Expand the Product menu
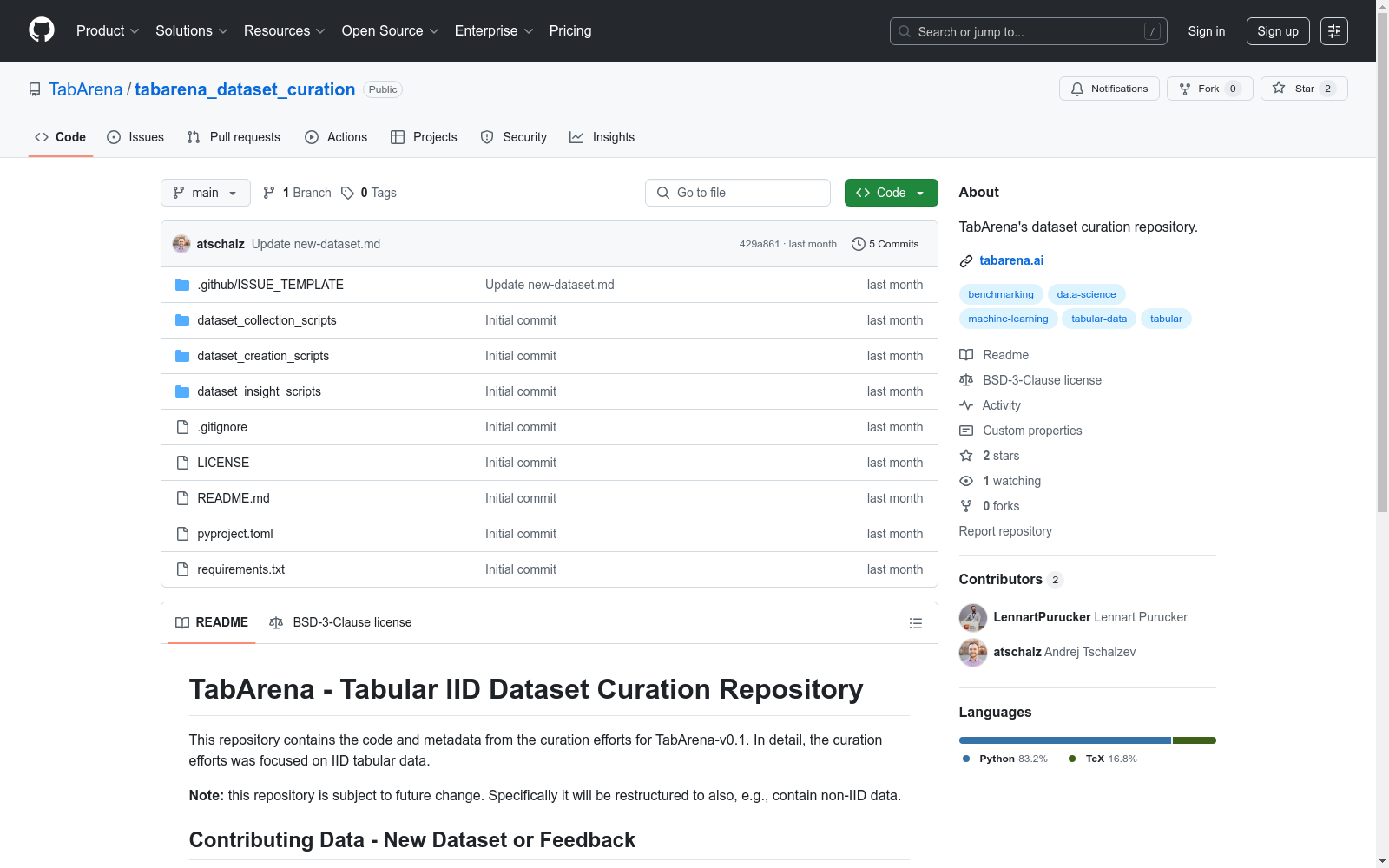 point(108,31)
